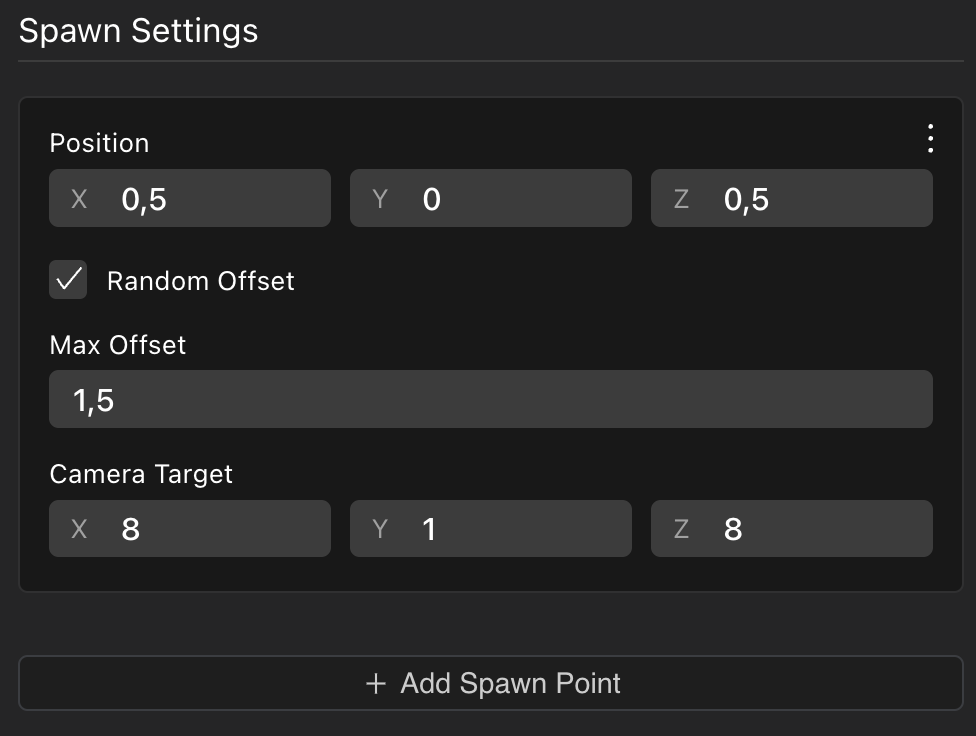
Task: Click the Add Spawn Point button text
Action: point(510,684)
